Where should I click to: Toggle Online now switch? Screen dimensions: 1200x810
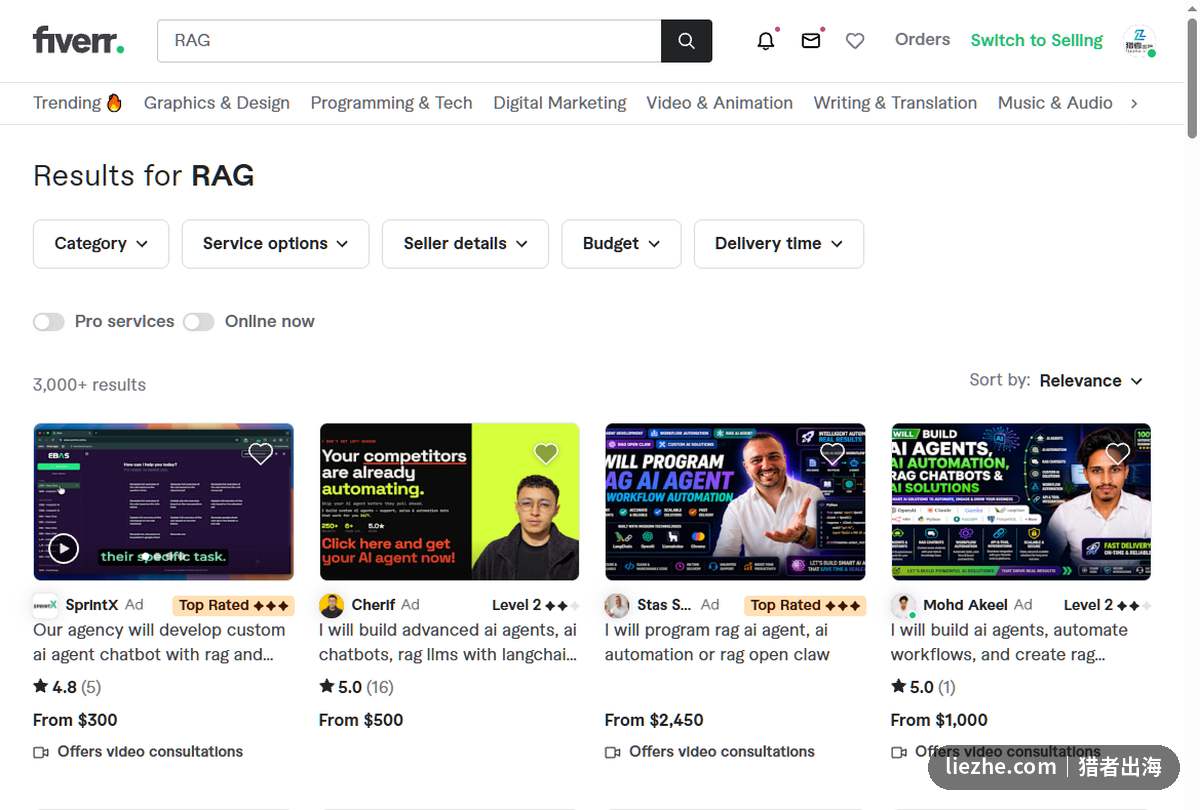198,321
